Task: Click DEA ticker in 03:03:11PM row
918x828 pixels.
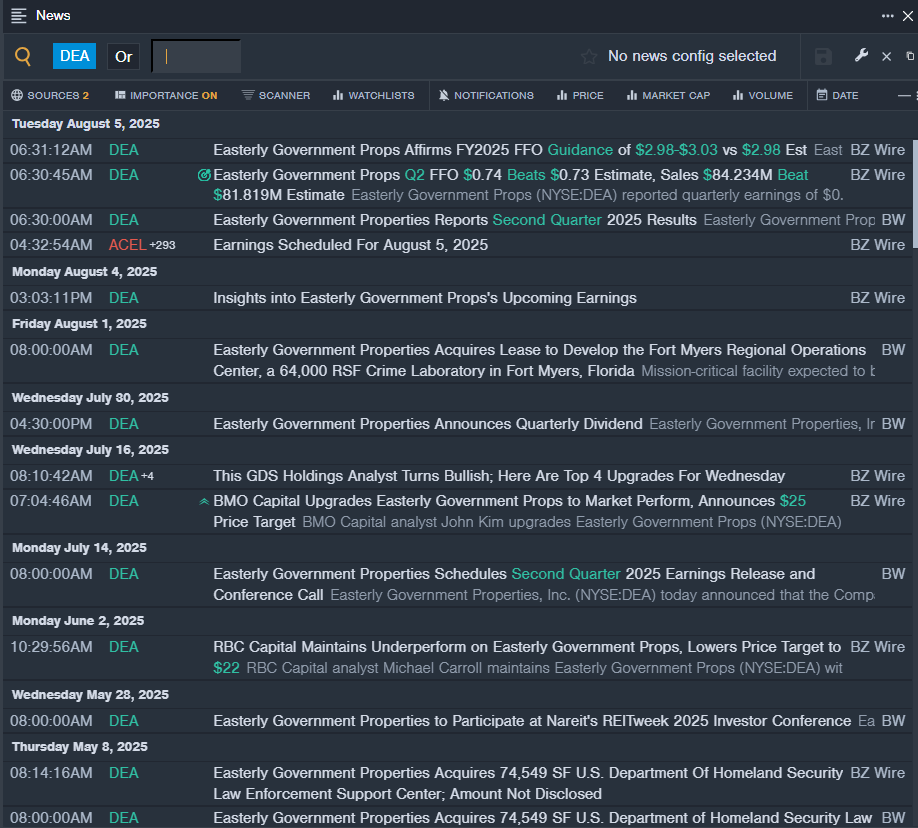Action: click(x=124, y=298)
